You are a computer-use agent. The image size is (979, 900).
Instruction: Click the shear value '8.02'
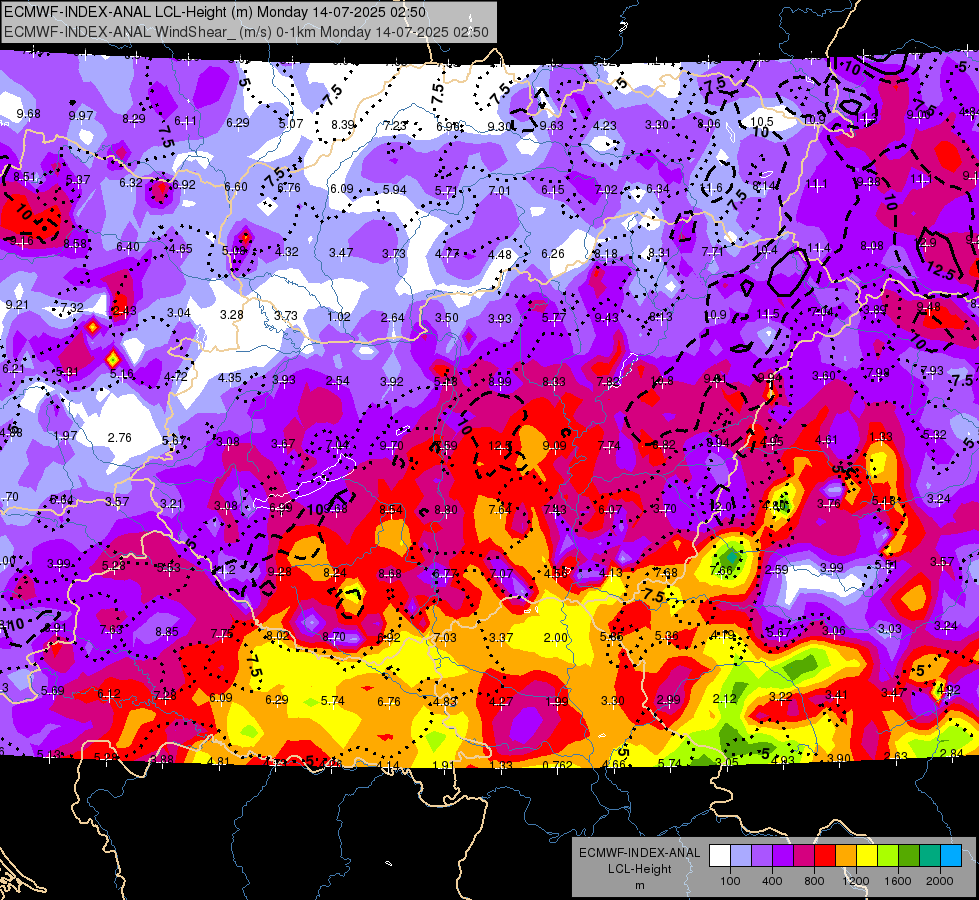[278, 635]
